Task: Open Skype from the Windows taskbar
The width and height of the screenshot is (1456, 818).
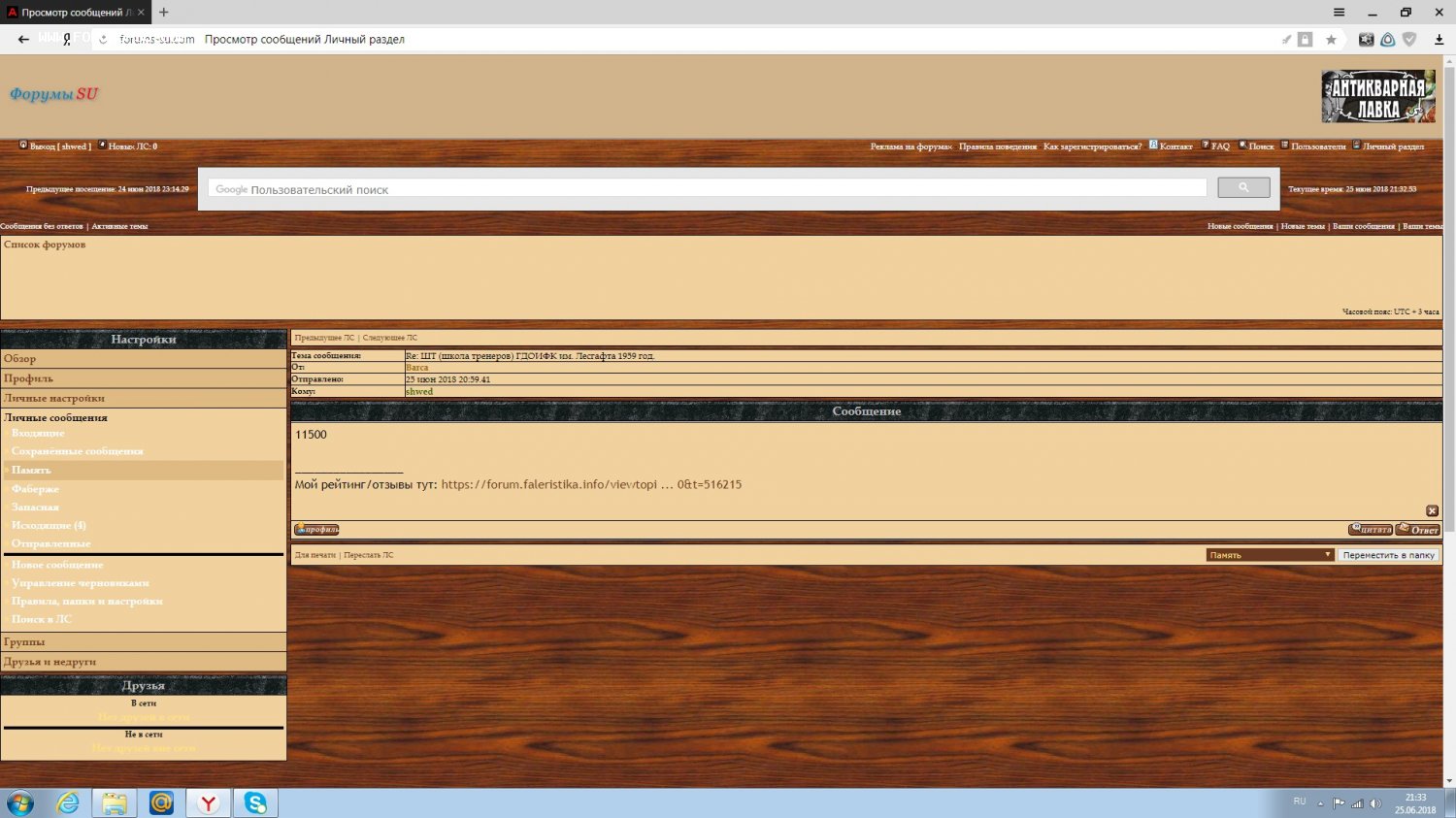Action: coord(255,802)
